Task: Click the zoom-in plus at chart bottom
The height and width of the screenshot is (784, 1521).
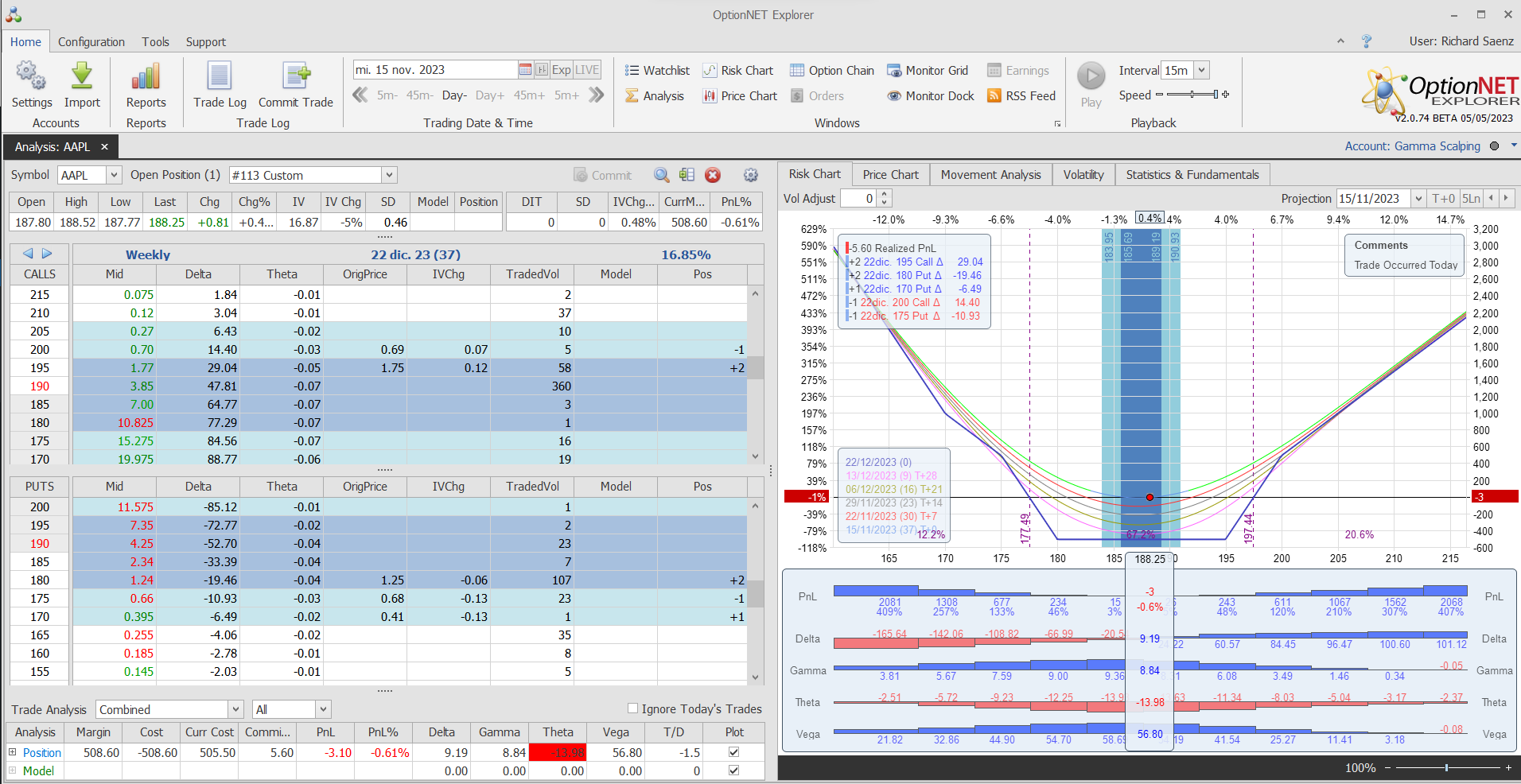Action: 1508,767
